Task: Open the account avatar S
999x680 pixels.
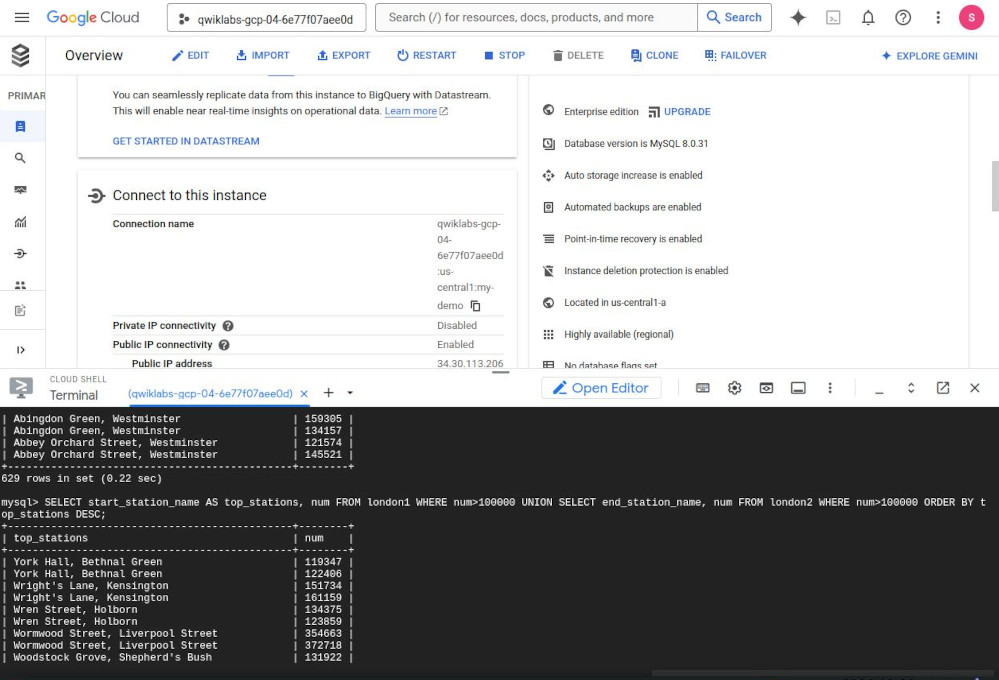Action: coord(971,18)
